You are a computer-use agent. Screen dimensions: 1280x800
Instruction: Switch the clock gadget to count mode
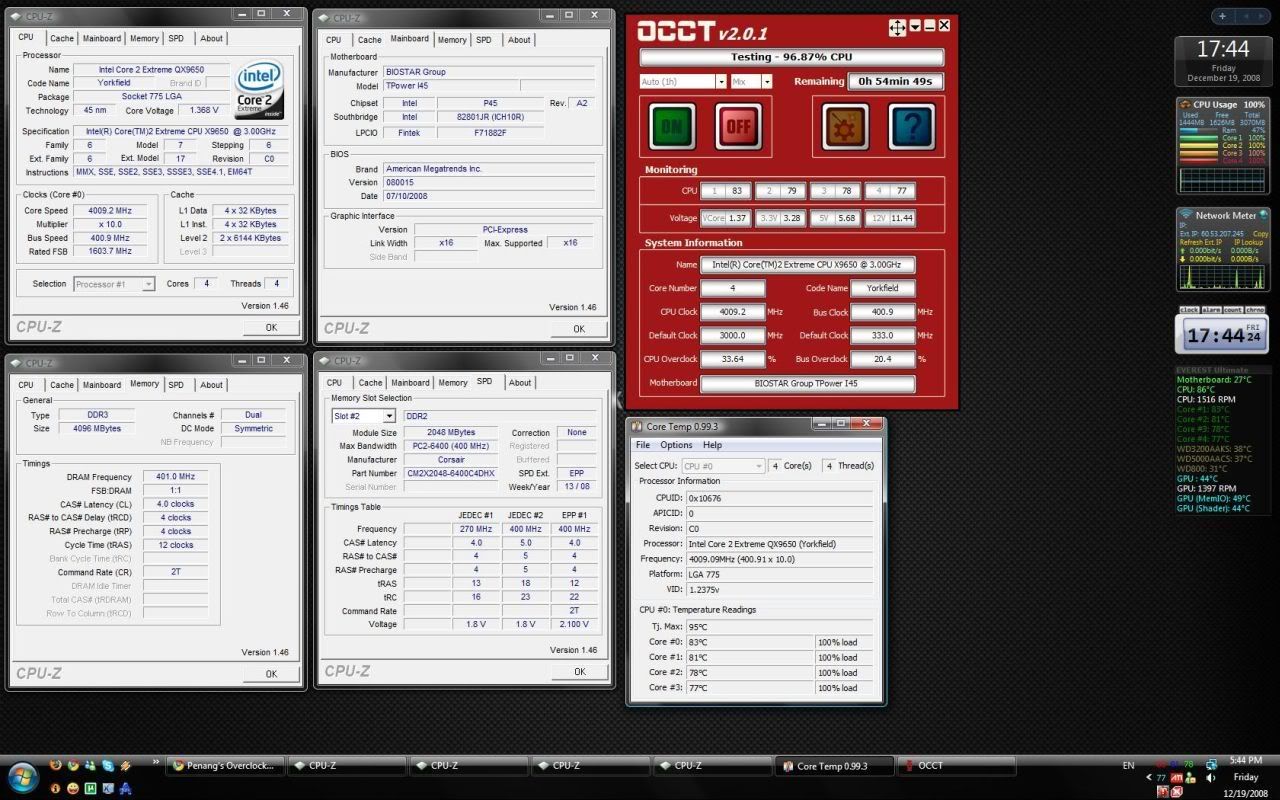tap(1234, 310)
